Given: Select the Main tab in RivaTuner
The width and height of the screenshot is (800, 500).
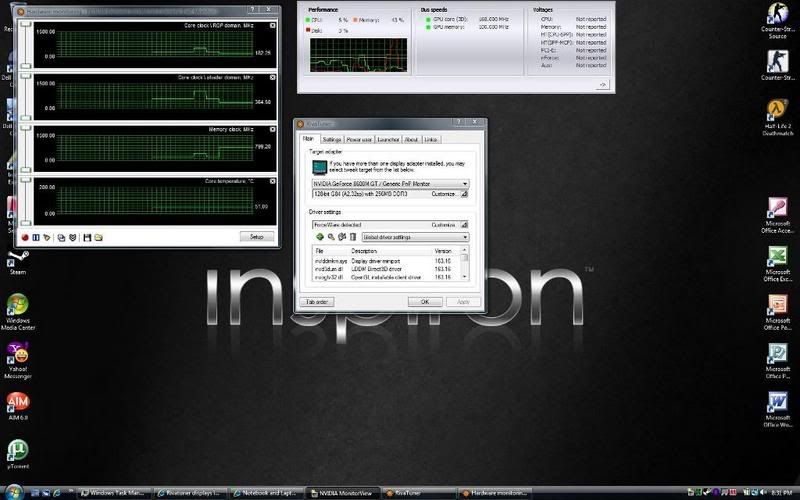Looking at the screenshot, I should pos(309,138).
